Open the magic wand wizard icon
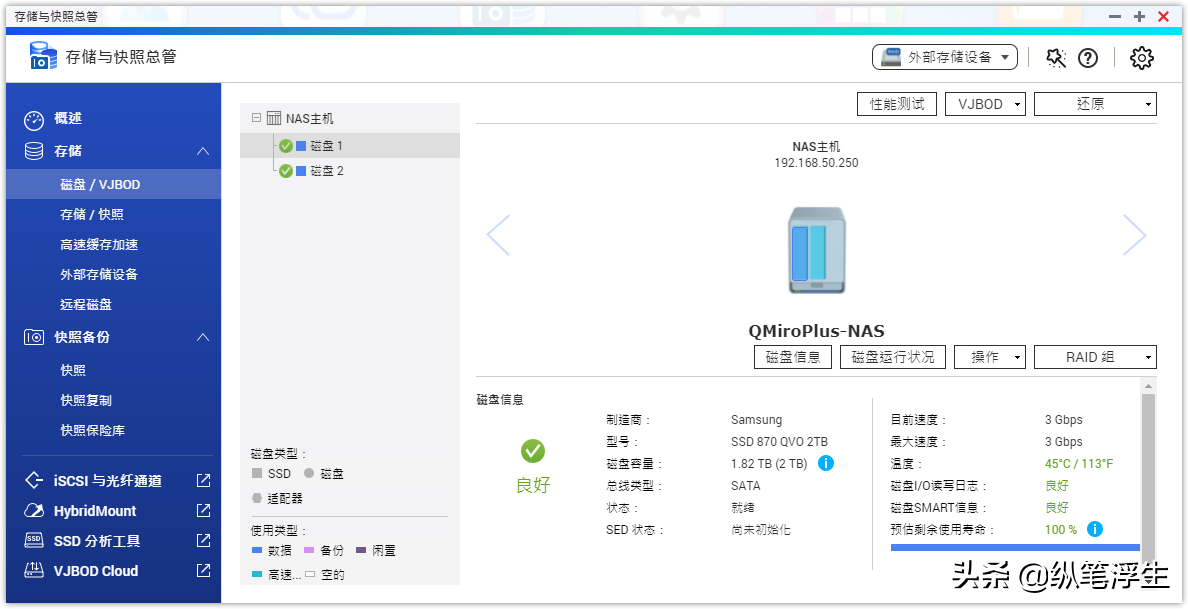The width and height of the screenshot is (1188, 609). 1055,58
